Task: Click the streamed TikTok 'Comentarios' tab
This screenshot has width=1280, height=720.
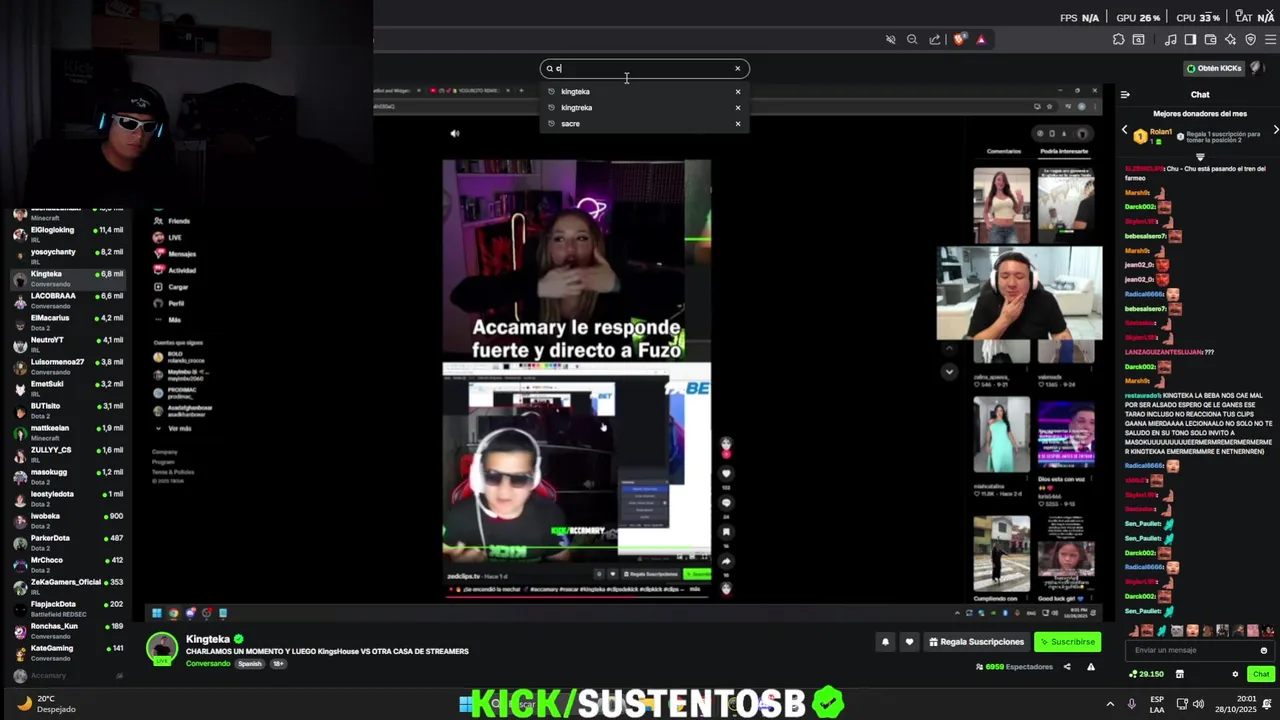Action: pos(1004,151)
